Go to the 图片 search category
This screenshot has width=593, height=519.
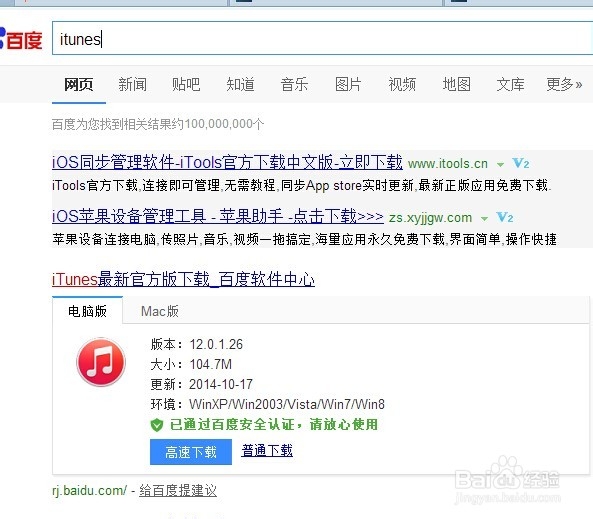tap(348, 84)
